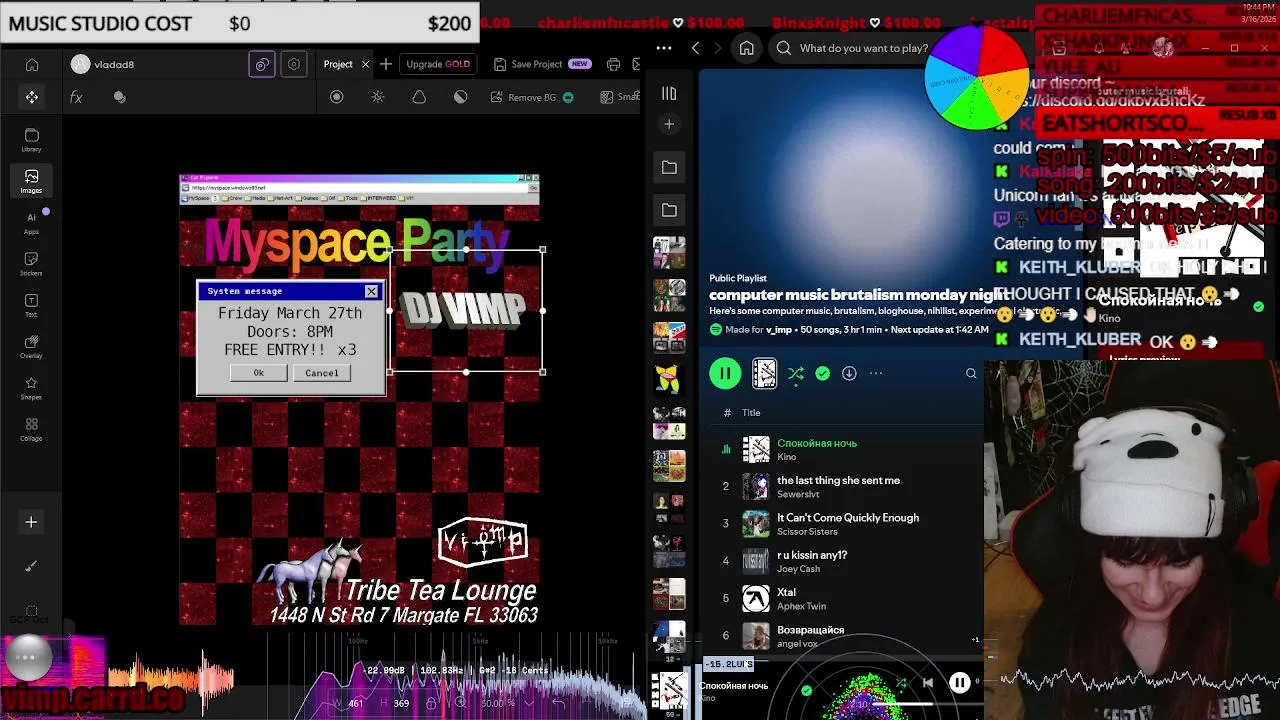Viewport: 1280px width, 720px height.
Task: Click the print icon in the editor header
Action: pos(613,64)
